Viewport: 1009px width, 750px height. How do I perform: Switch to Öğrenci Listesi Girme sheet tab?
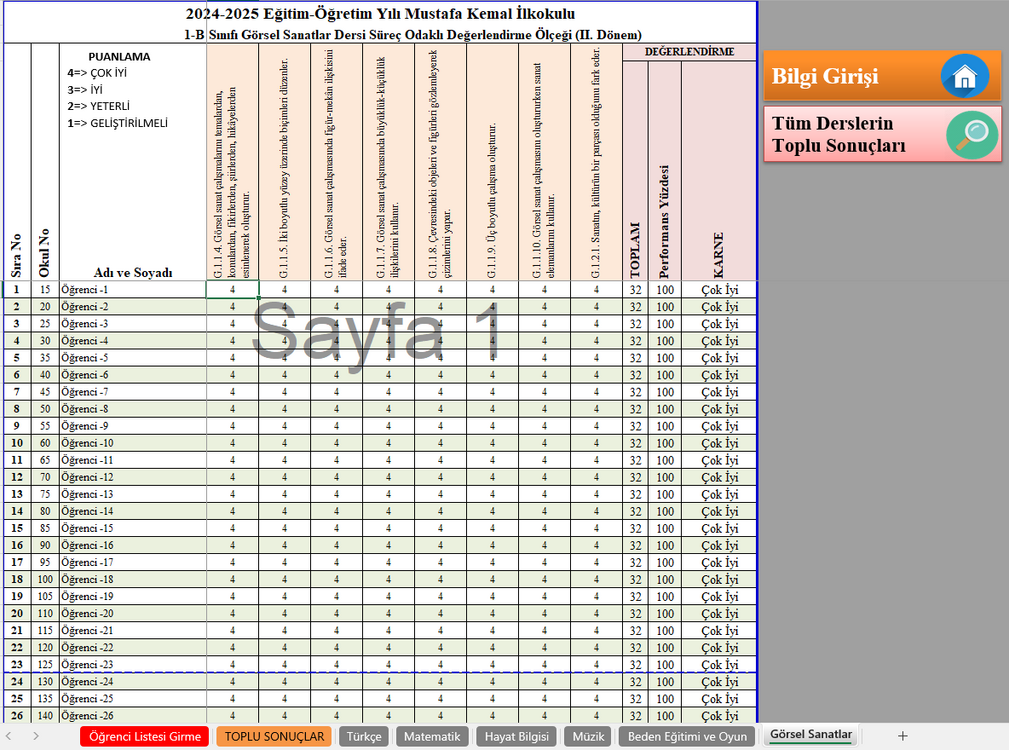(x=145, y=736)
